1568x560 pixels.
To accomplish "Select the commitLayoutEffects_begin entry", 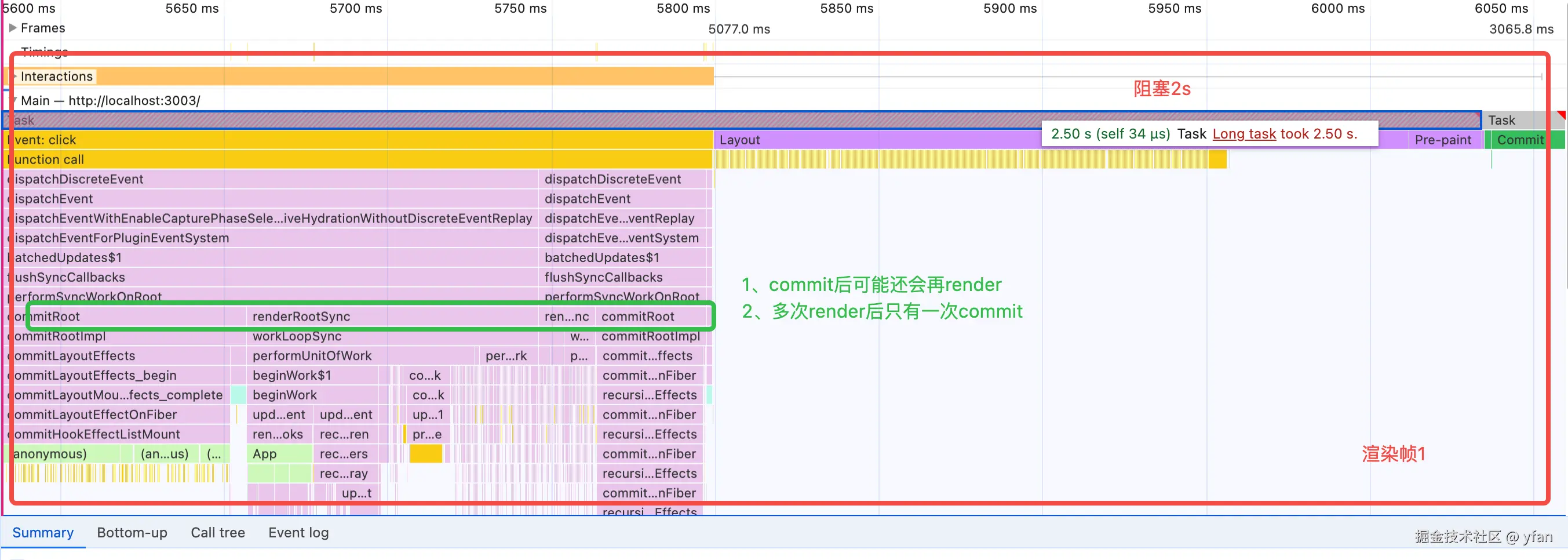I will pyautogui.click(x=117, y=376).
